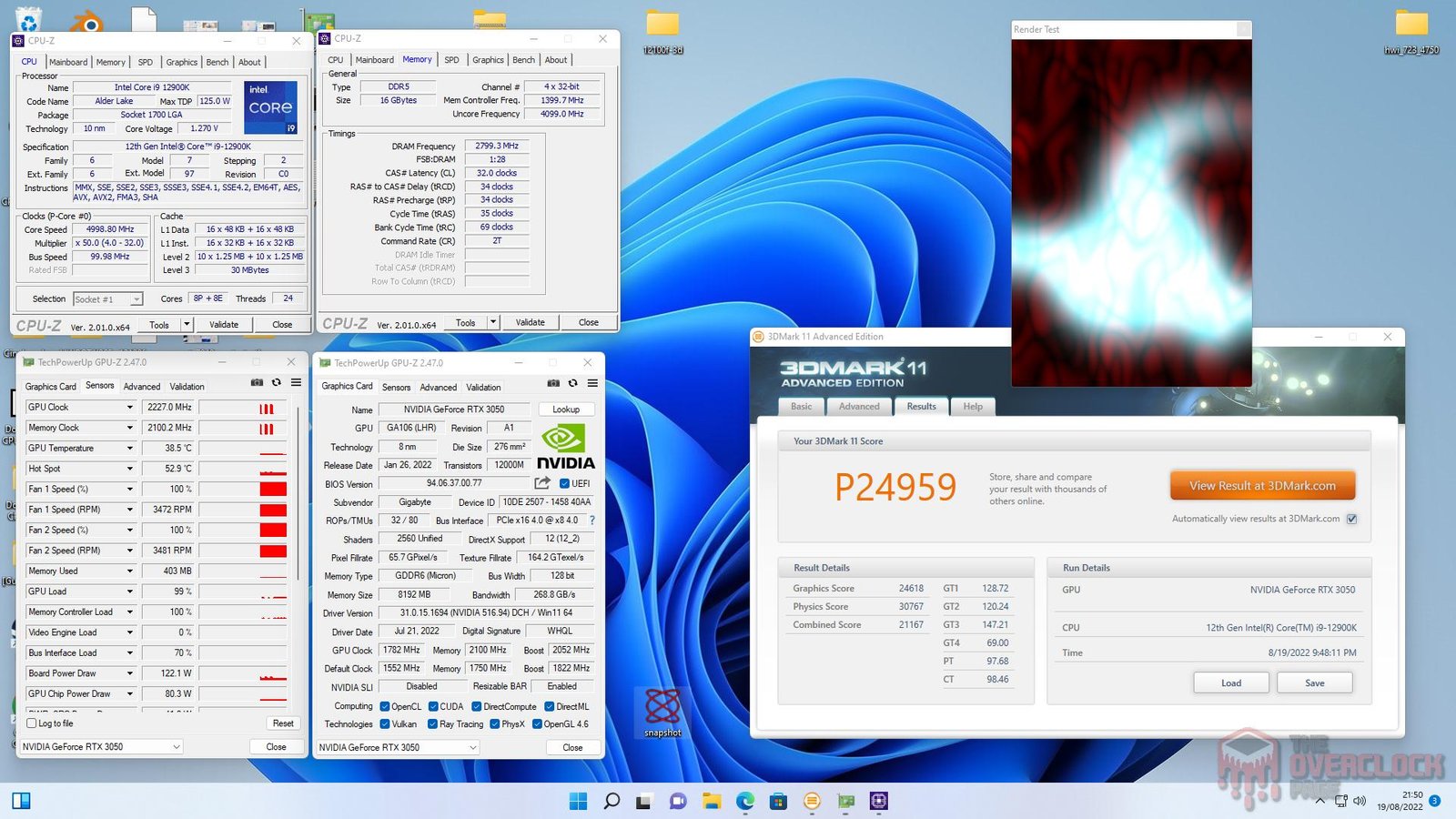Toggle Automatically view results at 3DMark.com
1456x819 pixels.
pyautogui.click(x=1351, y=519)
